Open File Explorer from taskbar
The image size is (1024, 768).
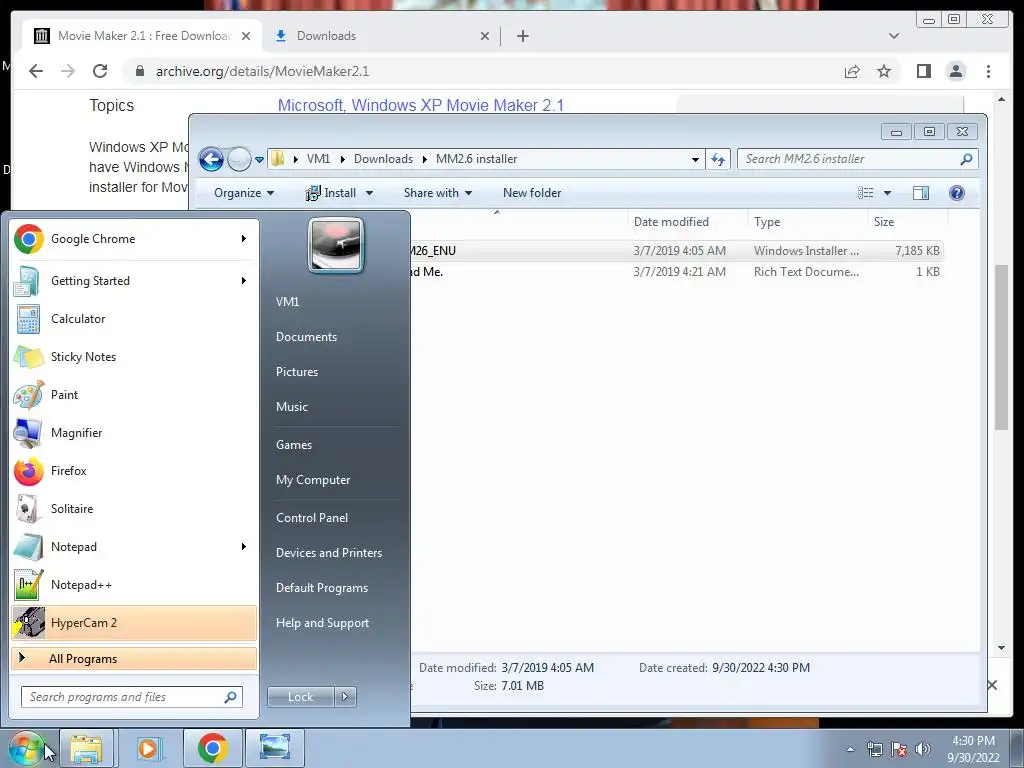tap(86, 748)
